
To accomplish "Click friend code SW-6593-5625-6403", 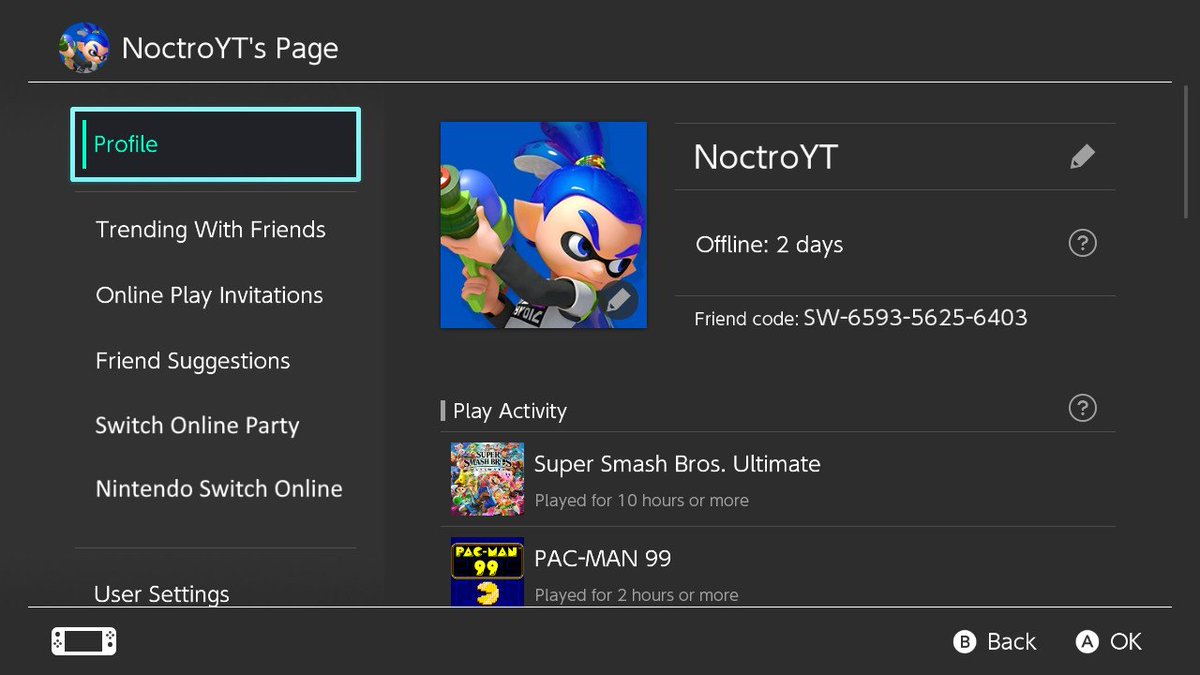I will click(x=915, y=318).
